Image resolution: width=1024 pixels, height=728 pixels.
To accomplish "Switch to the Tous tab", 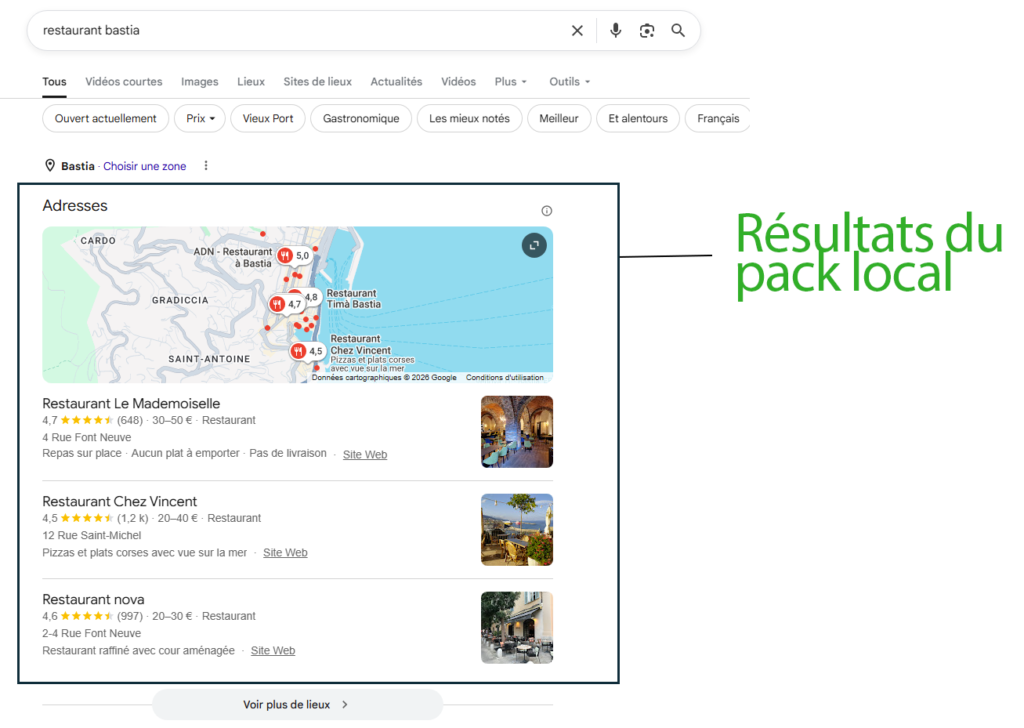I will [x=54, y=82].
